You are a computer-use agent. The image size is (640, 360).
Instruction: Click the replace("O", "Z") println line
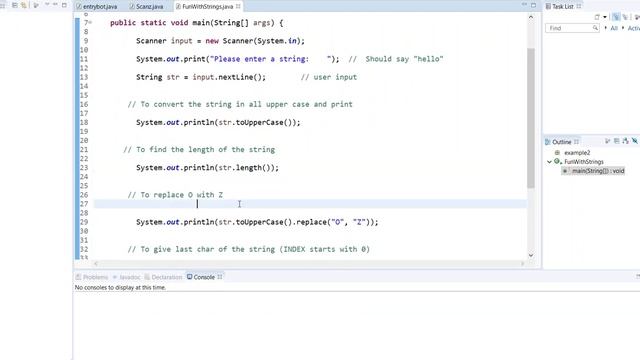[257, 222]
